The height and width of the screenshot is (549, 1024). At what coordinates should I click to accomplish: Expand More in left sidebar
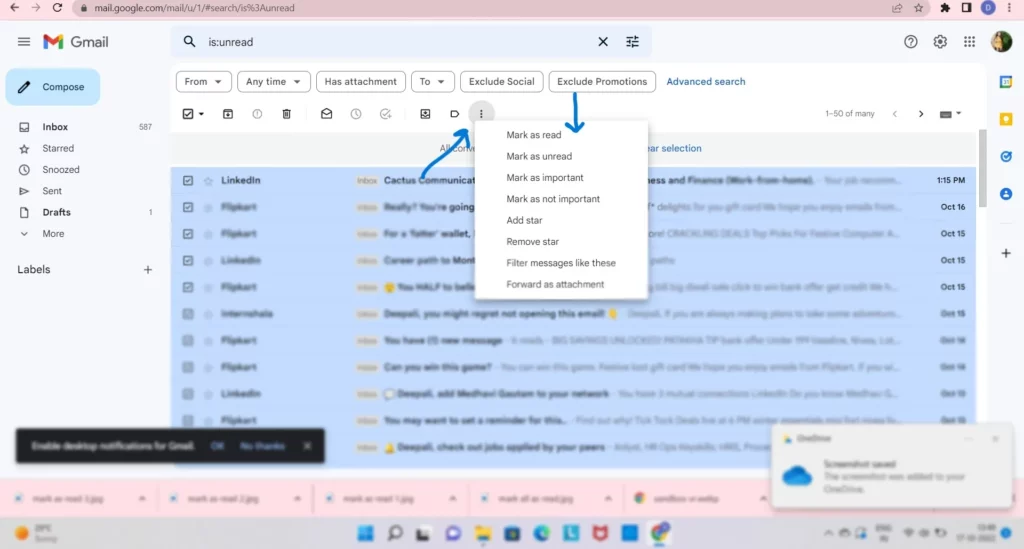54,234
